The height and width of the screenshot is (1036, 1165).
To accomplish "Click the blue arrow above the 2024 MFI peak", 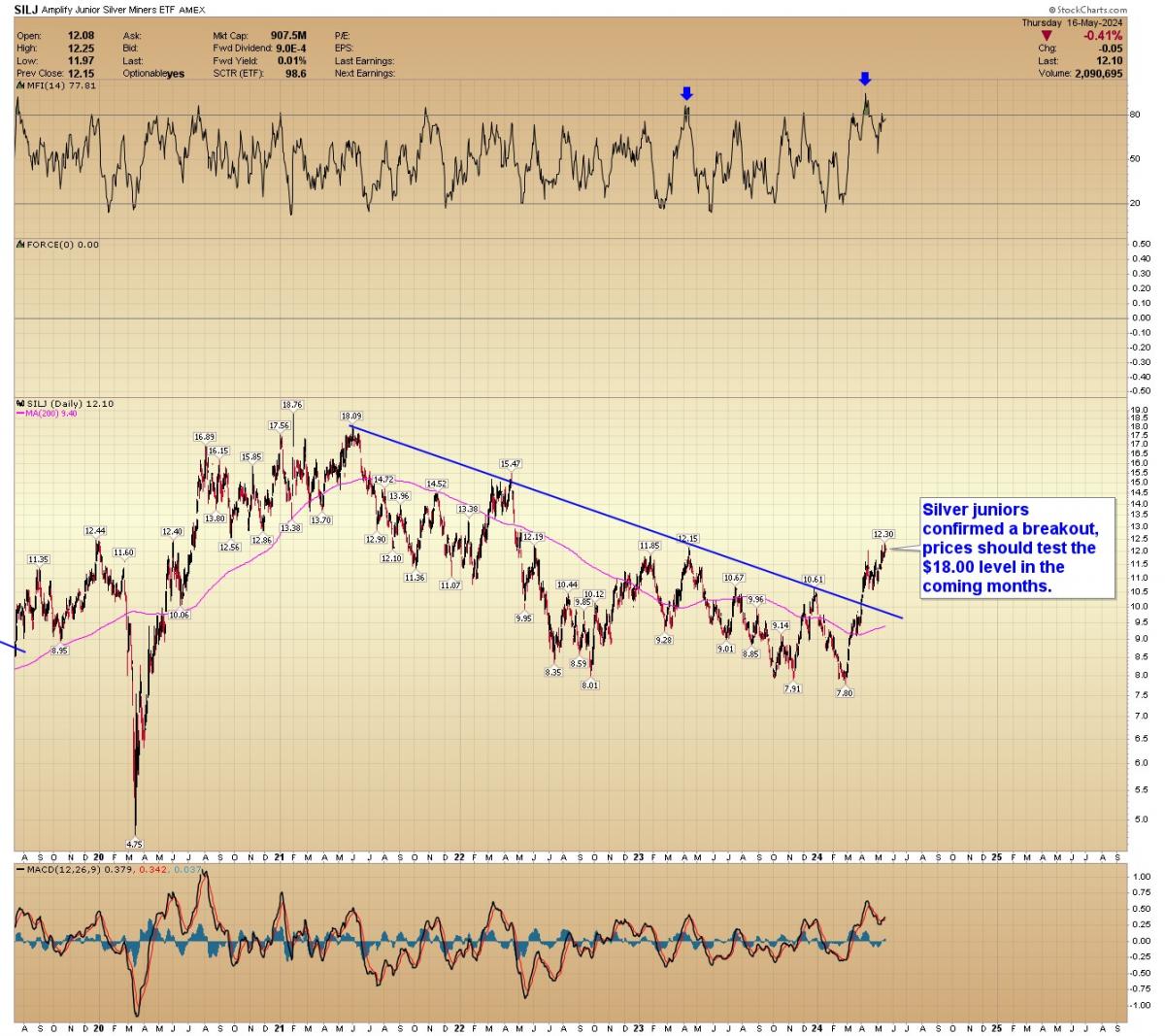I will point(865,79).
